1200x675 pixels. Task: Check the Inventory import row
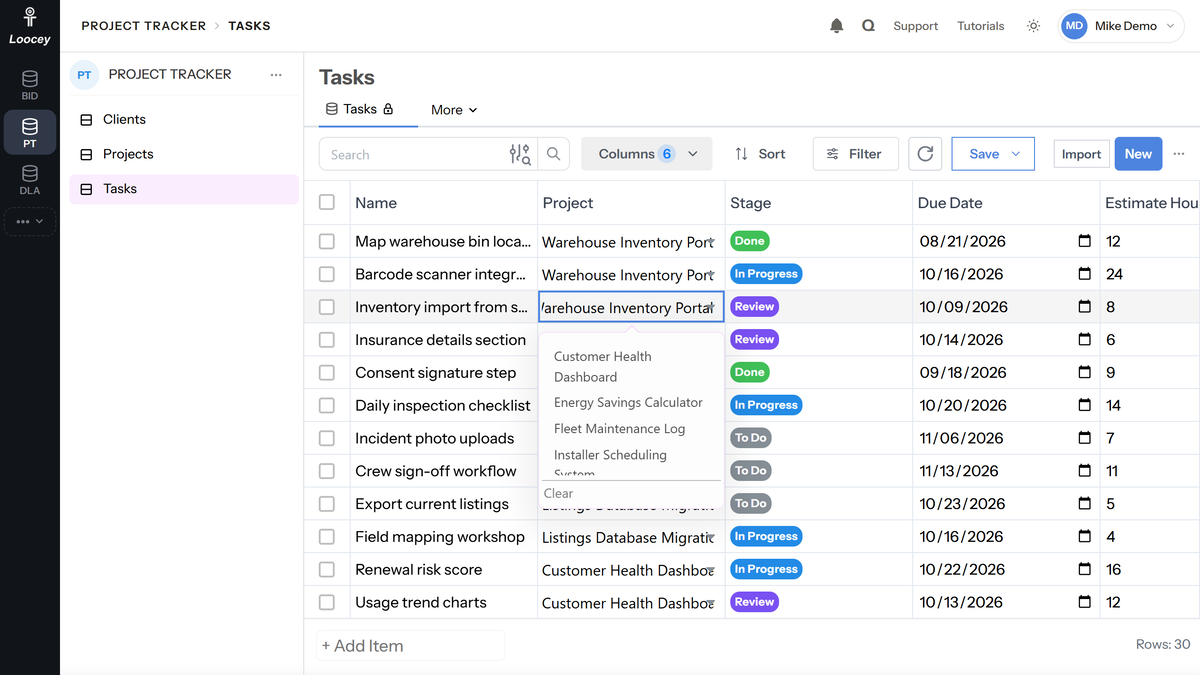327,307
